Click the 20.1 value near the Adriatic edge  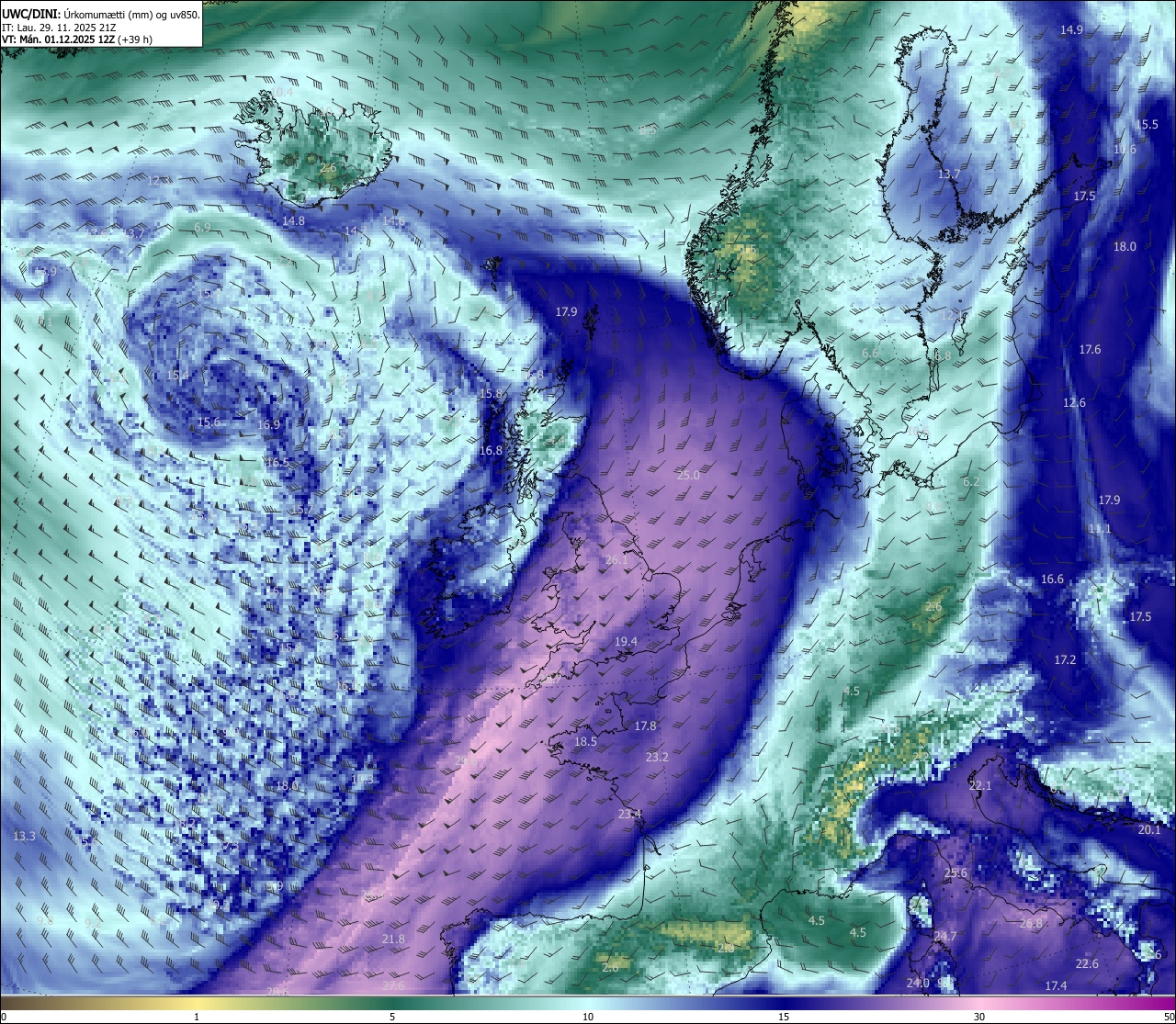pyautogui.click(x=1149, y=828)
